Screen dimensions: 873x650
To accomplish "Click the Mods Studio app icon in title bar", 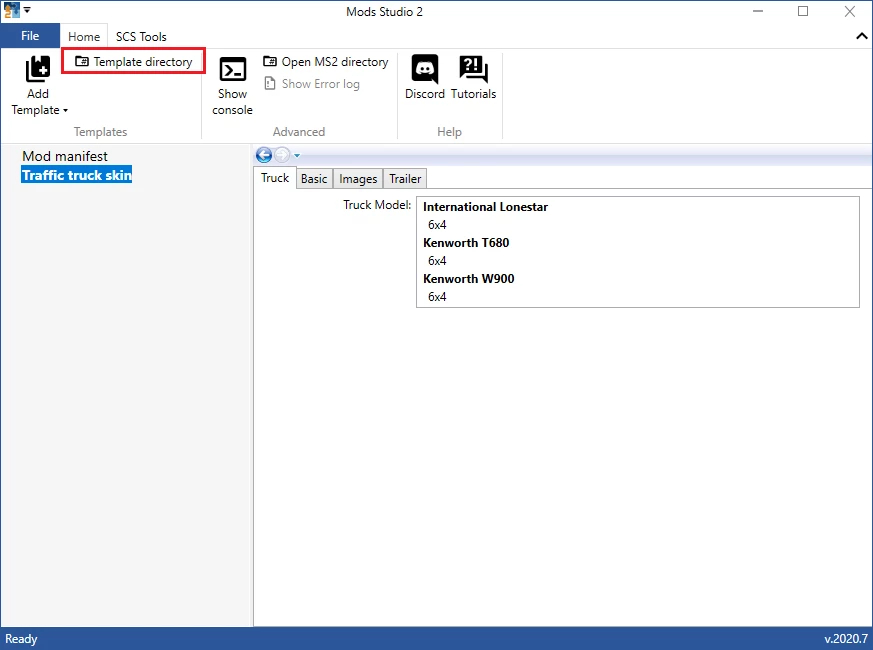I will 12,11.
